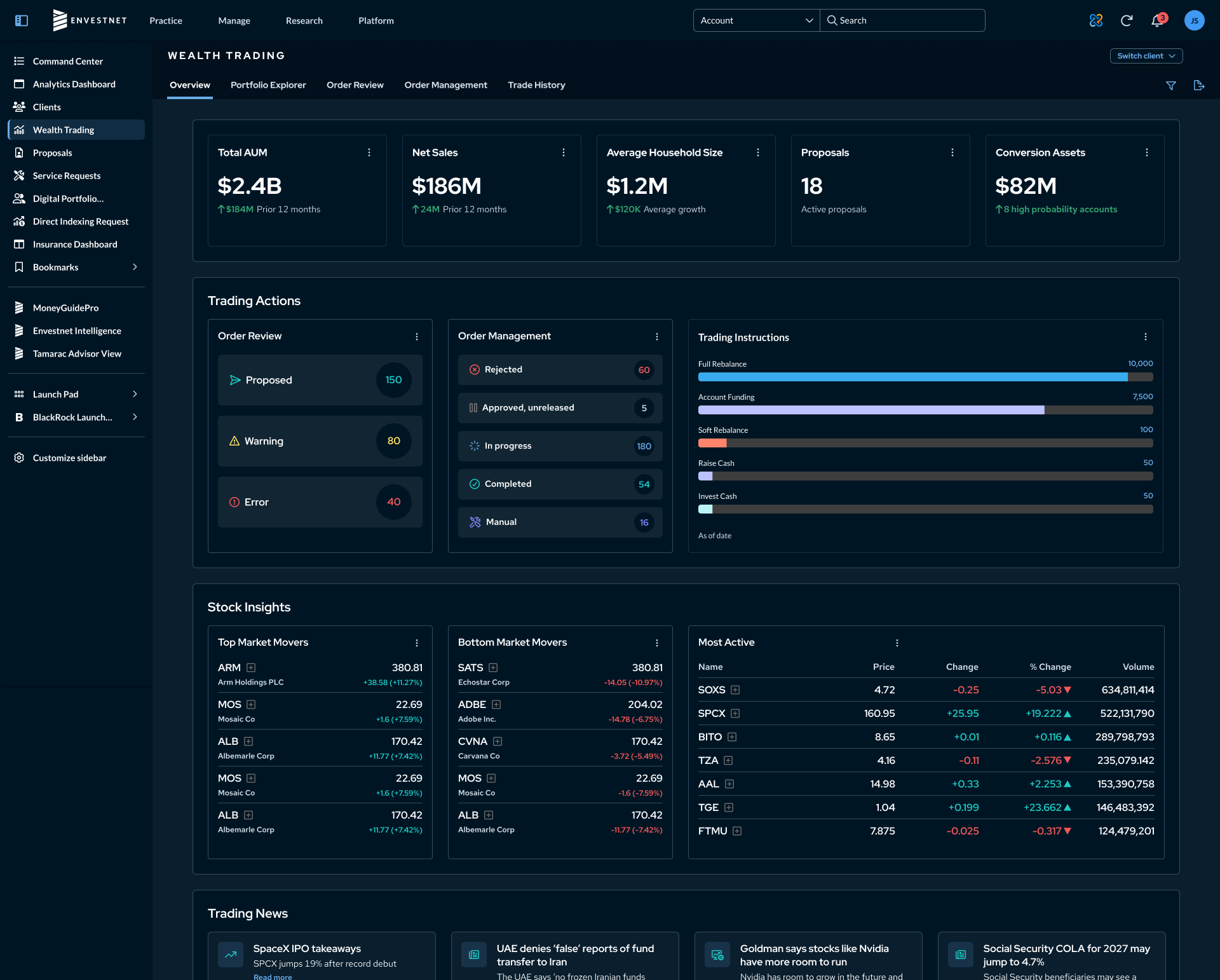Switch to Trade History tab

[x=536, y=85]
